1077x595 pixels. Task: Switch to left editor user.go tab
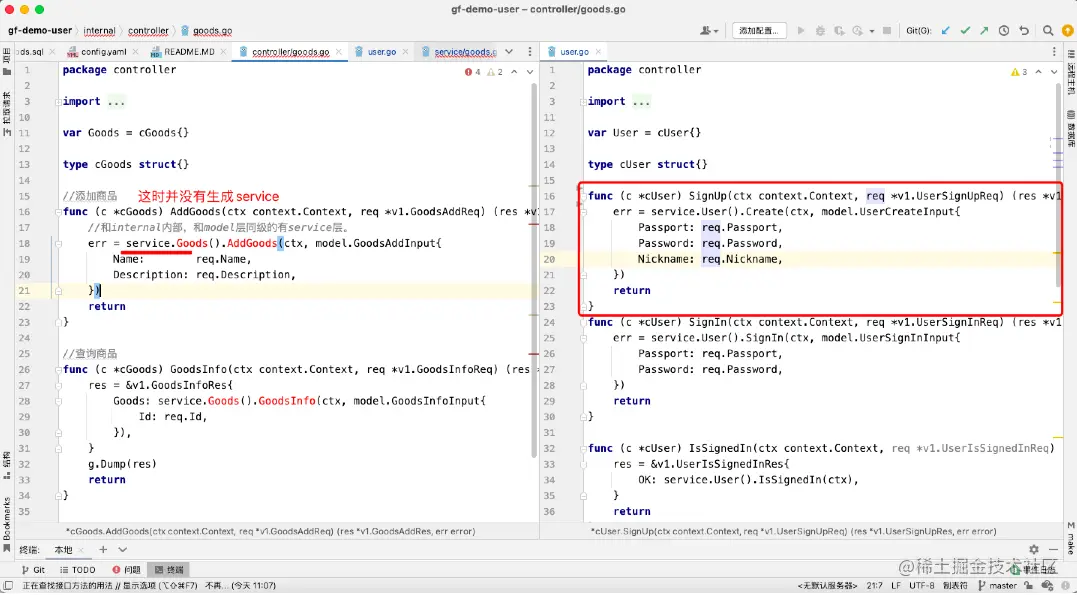tap(382, 52)
